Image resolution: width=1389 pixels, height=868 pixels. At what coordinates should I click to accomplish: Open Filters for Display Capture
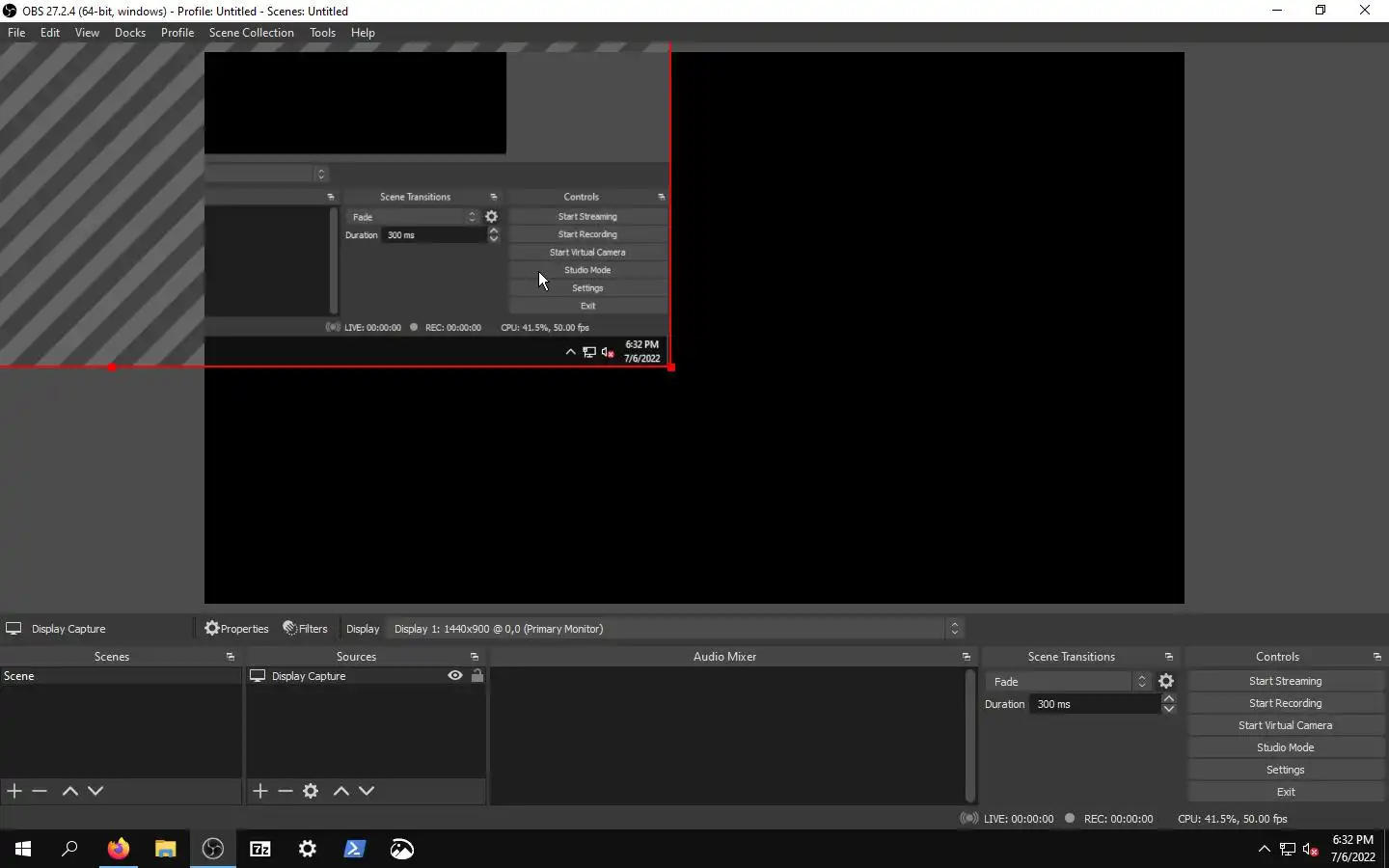[305, 629]
